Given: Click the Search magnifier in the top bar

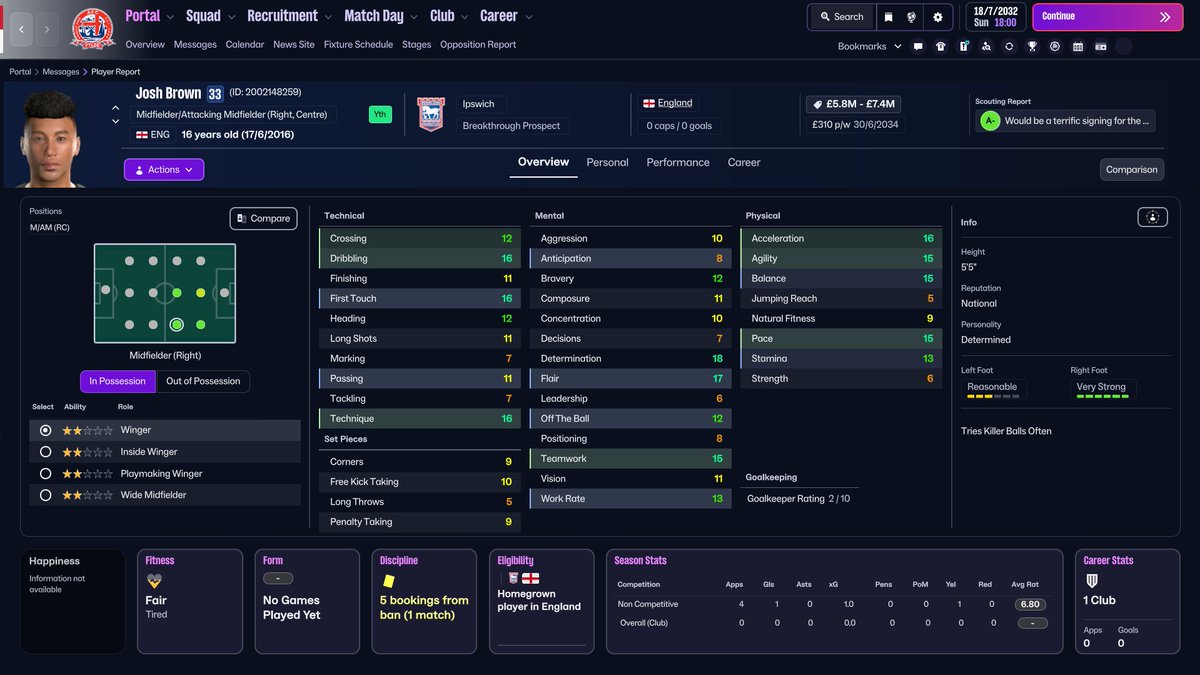Looking at the screenshot, I should (x=840, y=16).
